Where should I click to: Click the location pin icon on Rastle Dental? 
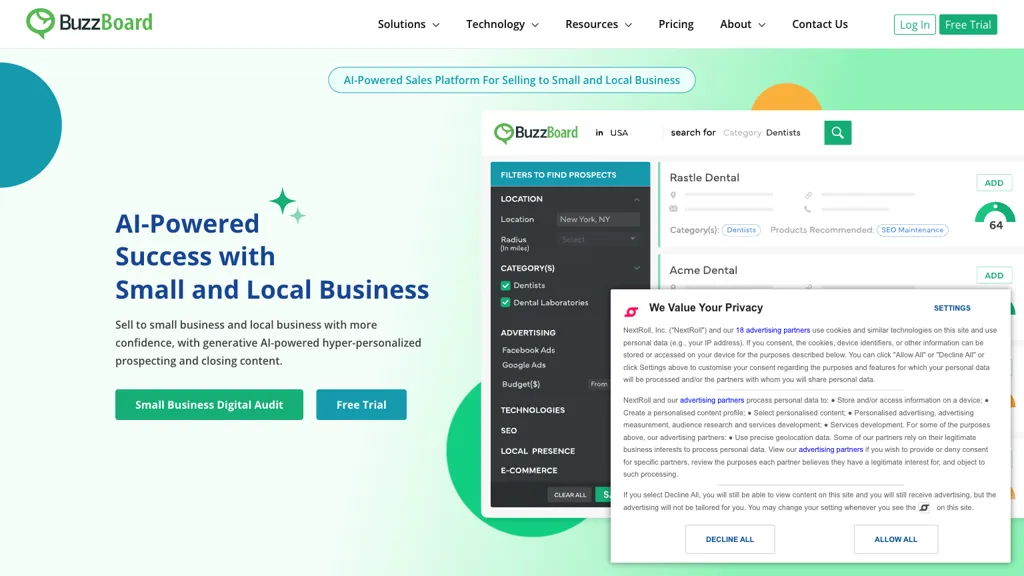(x=673, y=194)
